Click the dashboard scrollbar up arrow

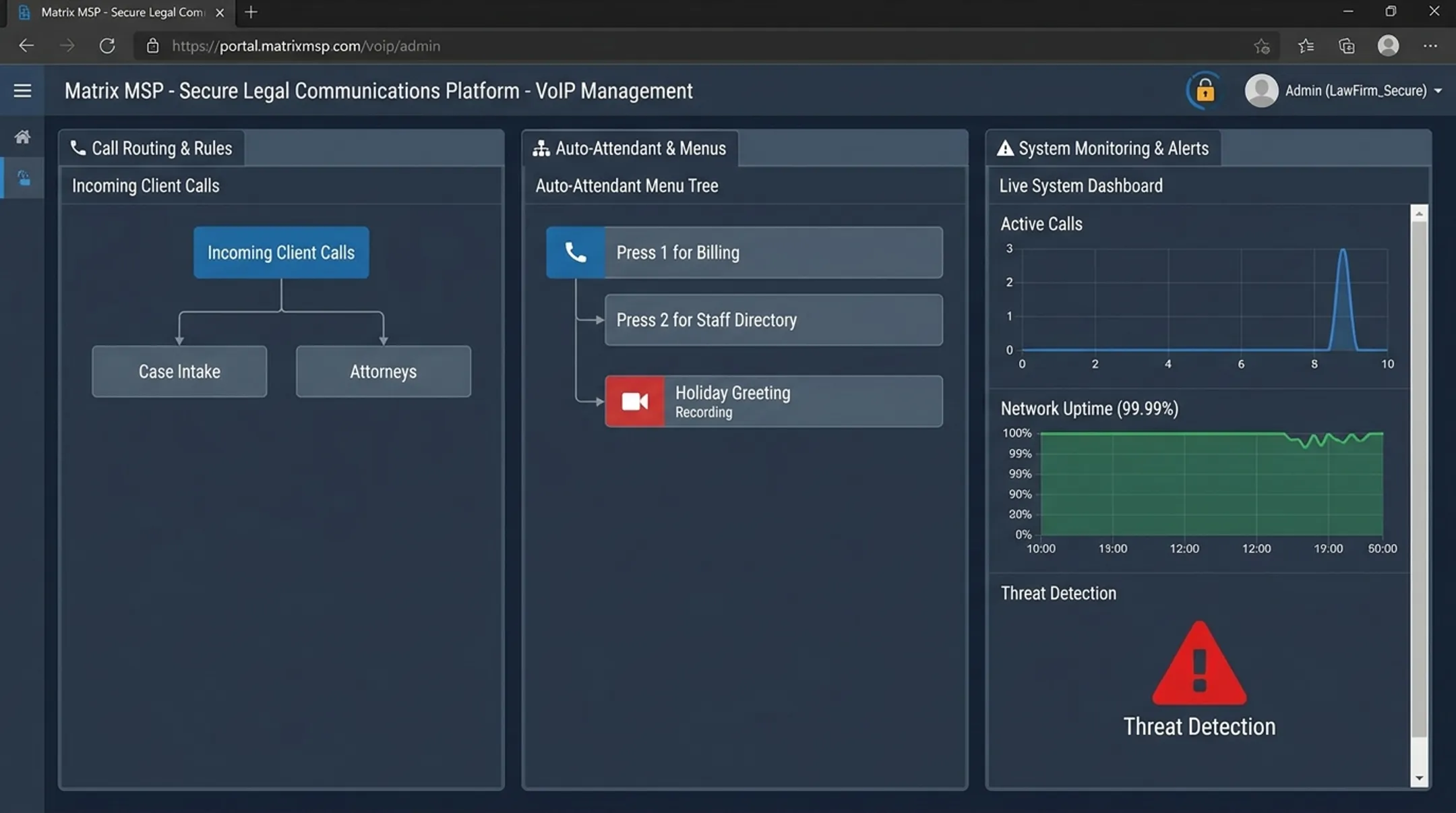1419,214
